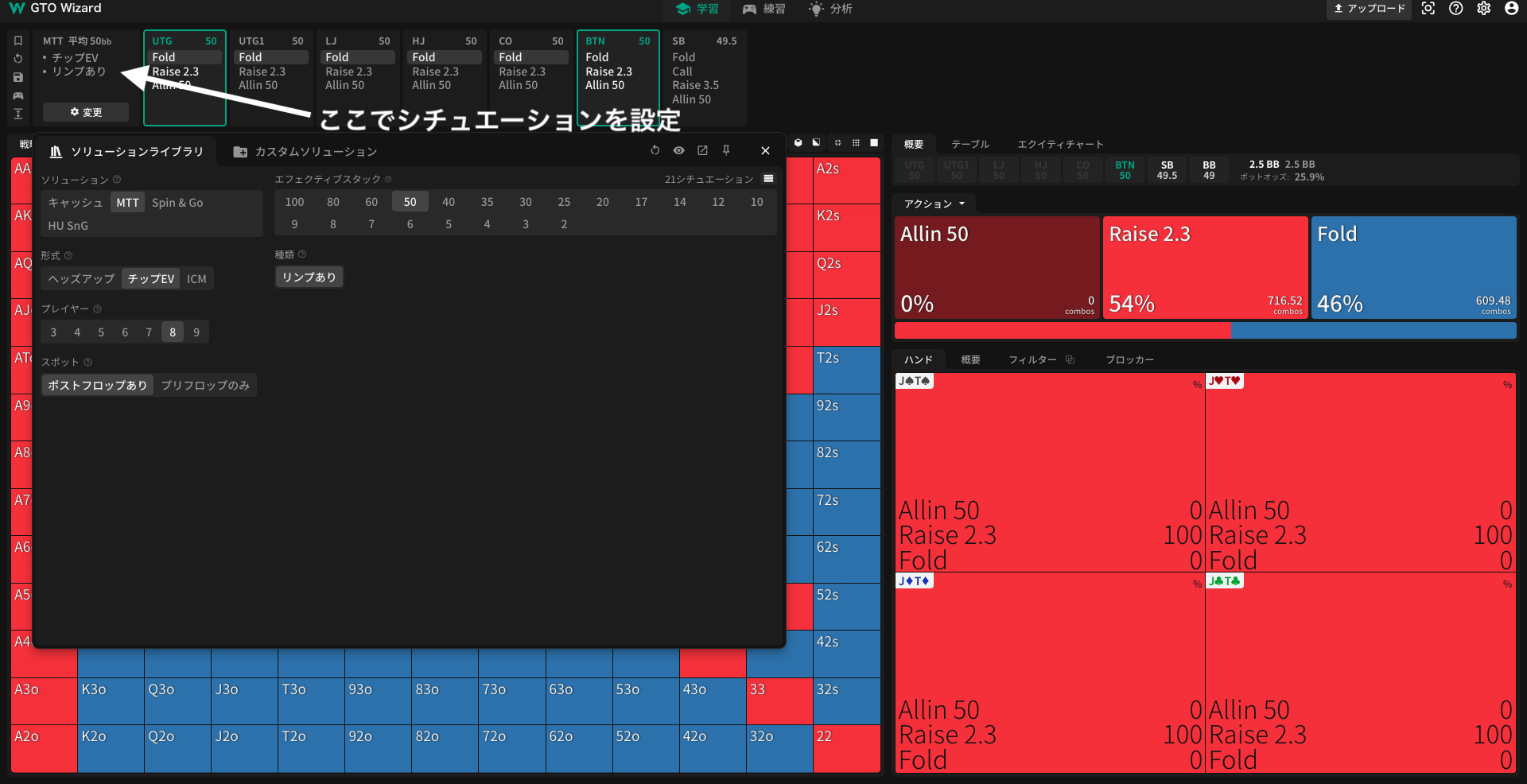Click the dotted circle grid view icon
Image resolution: width=1527 pixels, height=784 pixels.
[x=837, y=143]
